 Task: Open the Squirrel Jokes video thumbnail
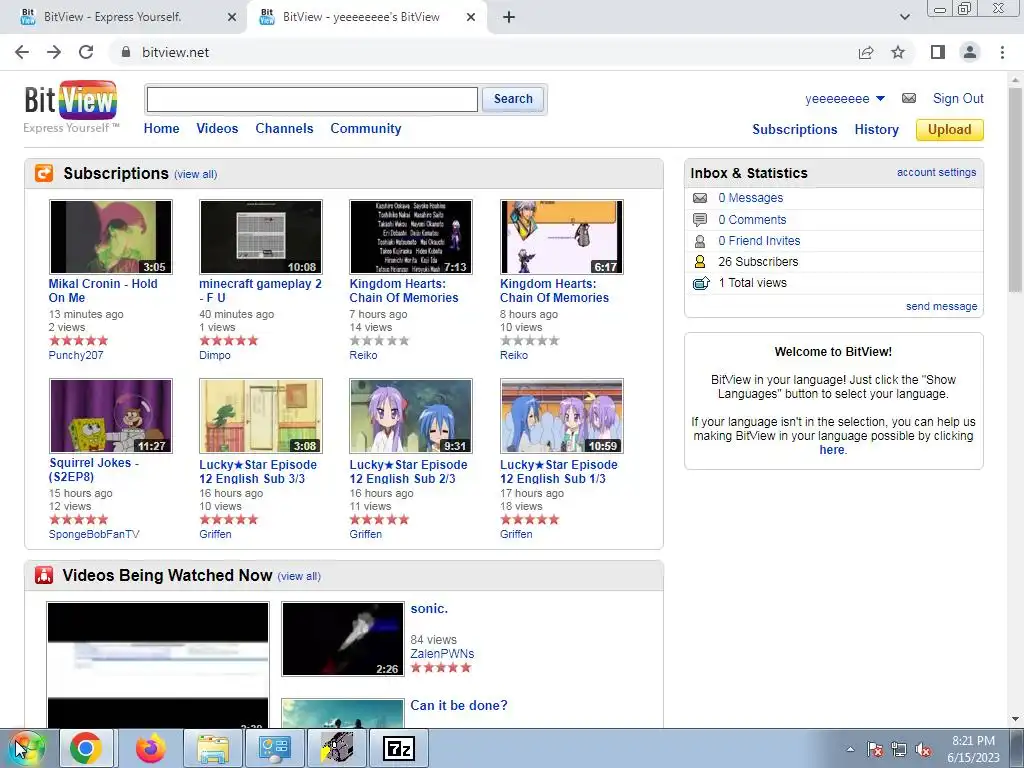111,416
